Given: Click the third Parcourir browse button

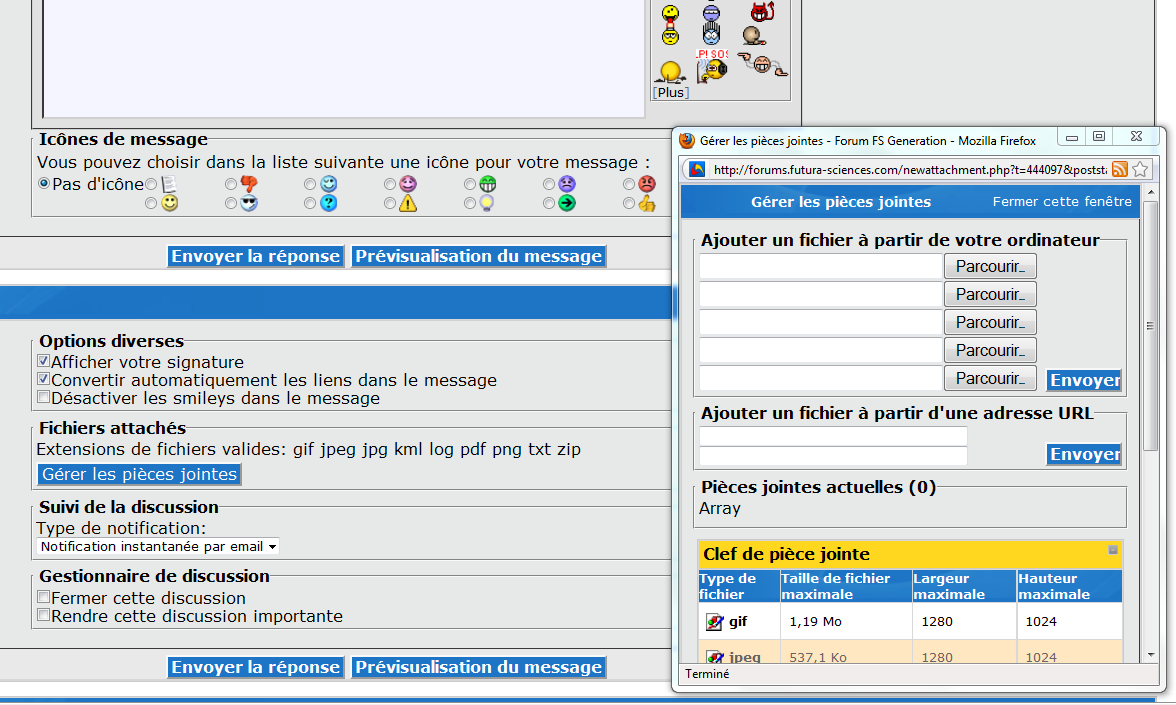Looking at the screenshot, I should [990, 322].
